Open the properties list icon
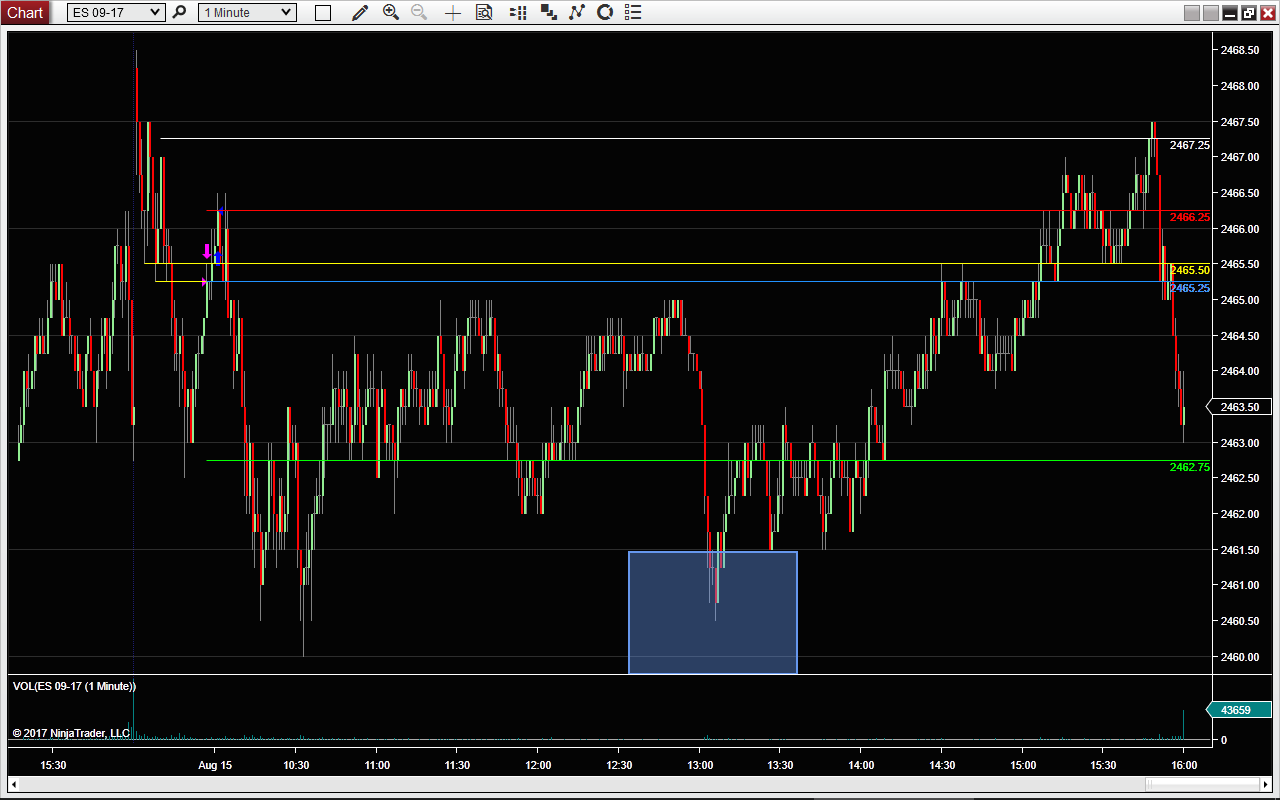This screenshot has height=800, width=1280. pyautogui.click(x=633, y=12)
